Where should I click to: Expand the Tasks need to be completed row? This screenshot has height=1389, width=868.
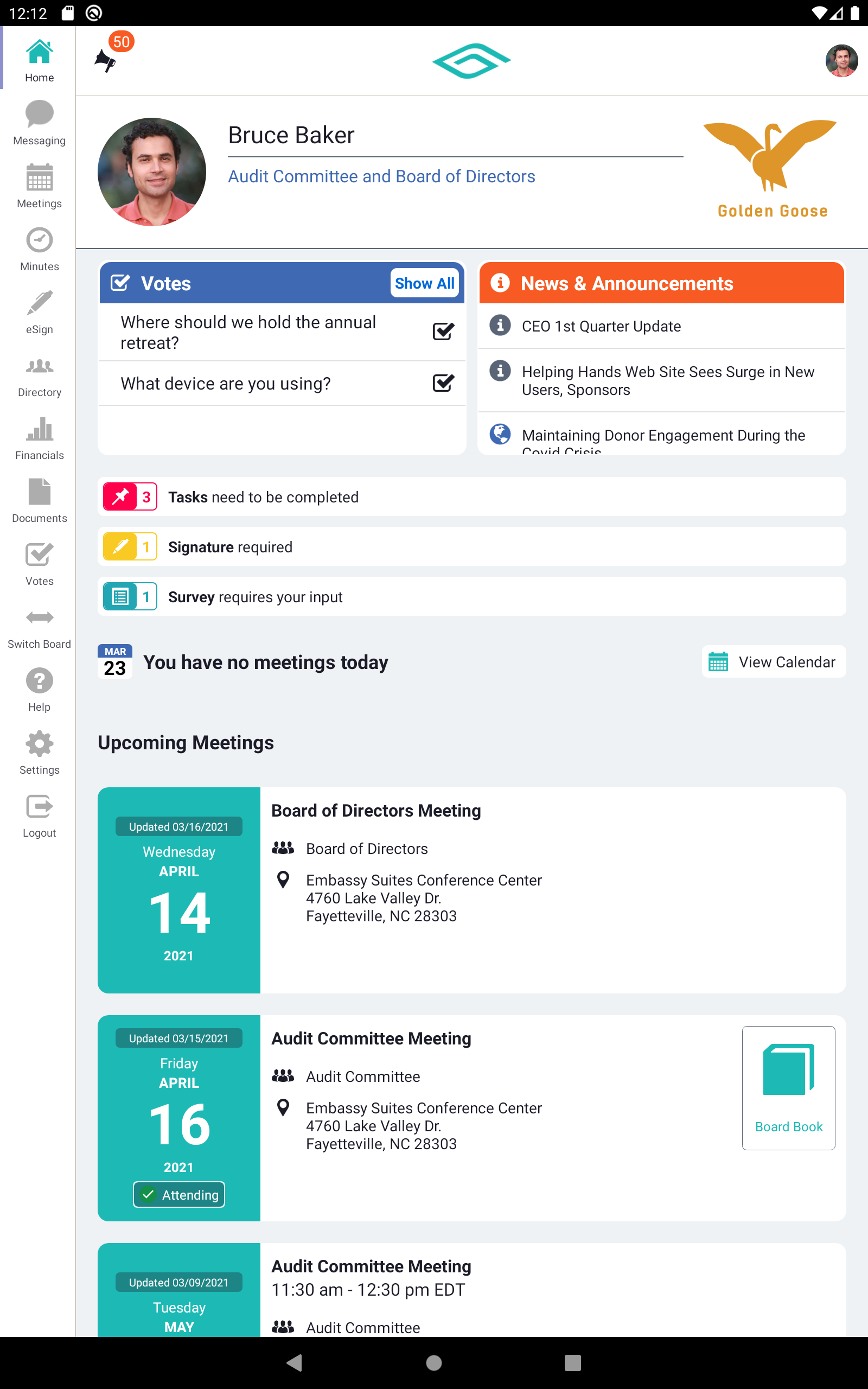[x=471, y=496]
